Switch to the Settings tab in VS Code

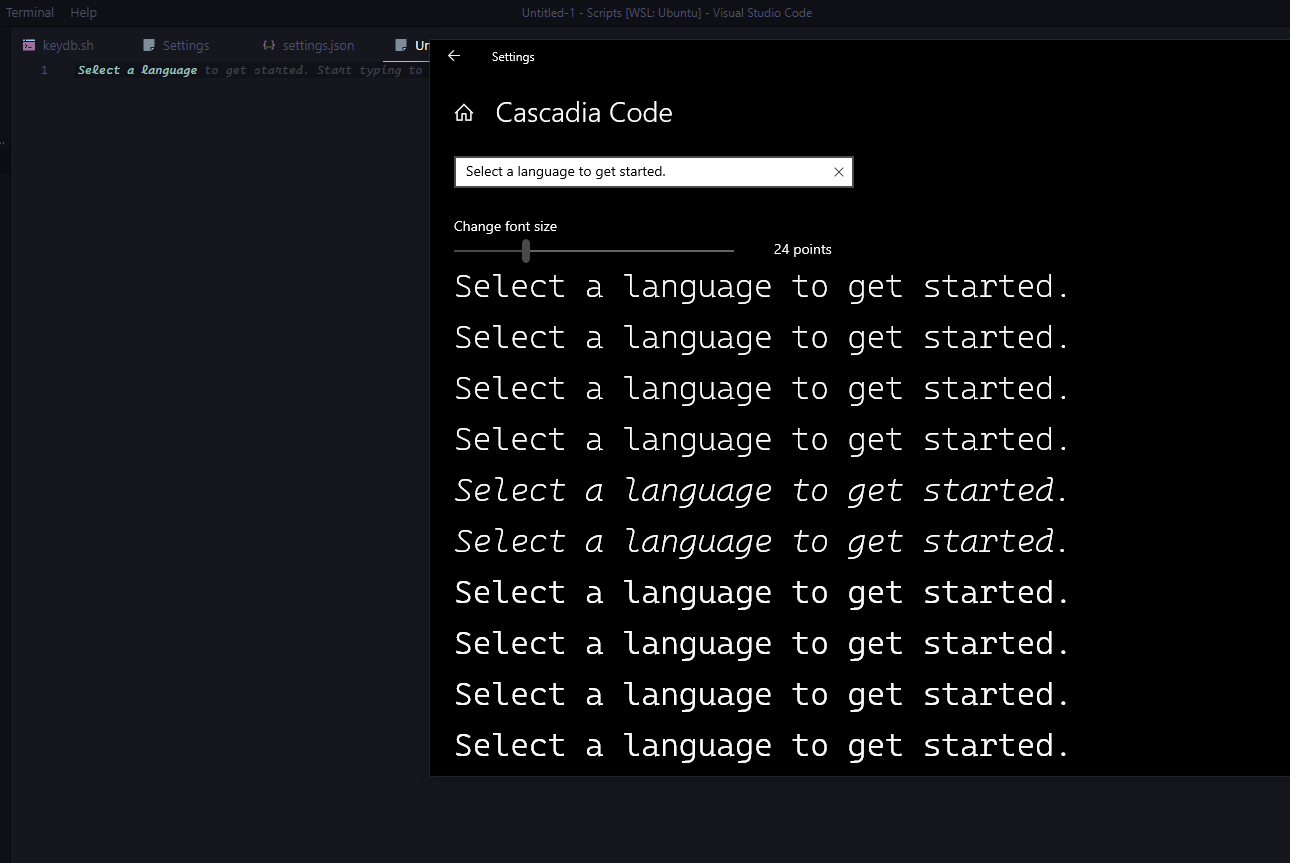[x=184, y=45]
